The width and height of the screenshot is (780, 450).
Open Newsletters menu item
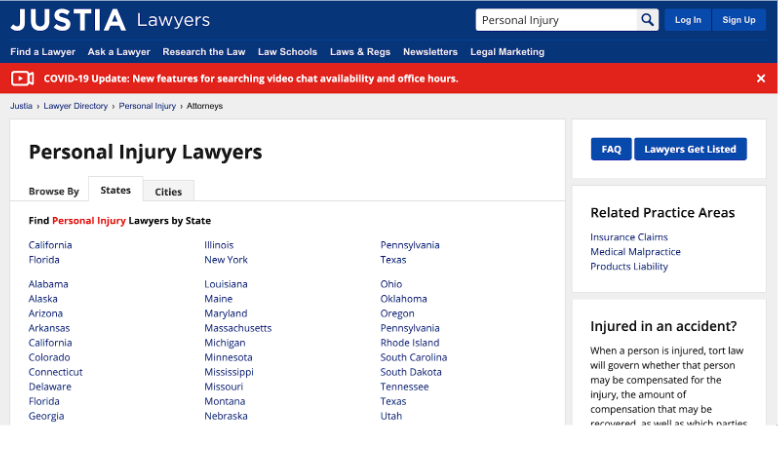[x=430, y=52]
